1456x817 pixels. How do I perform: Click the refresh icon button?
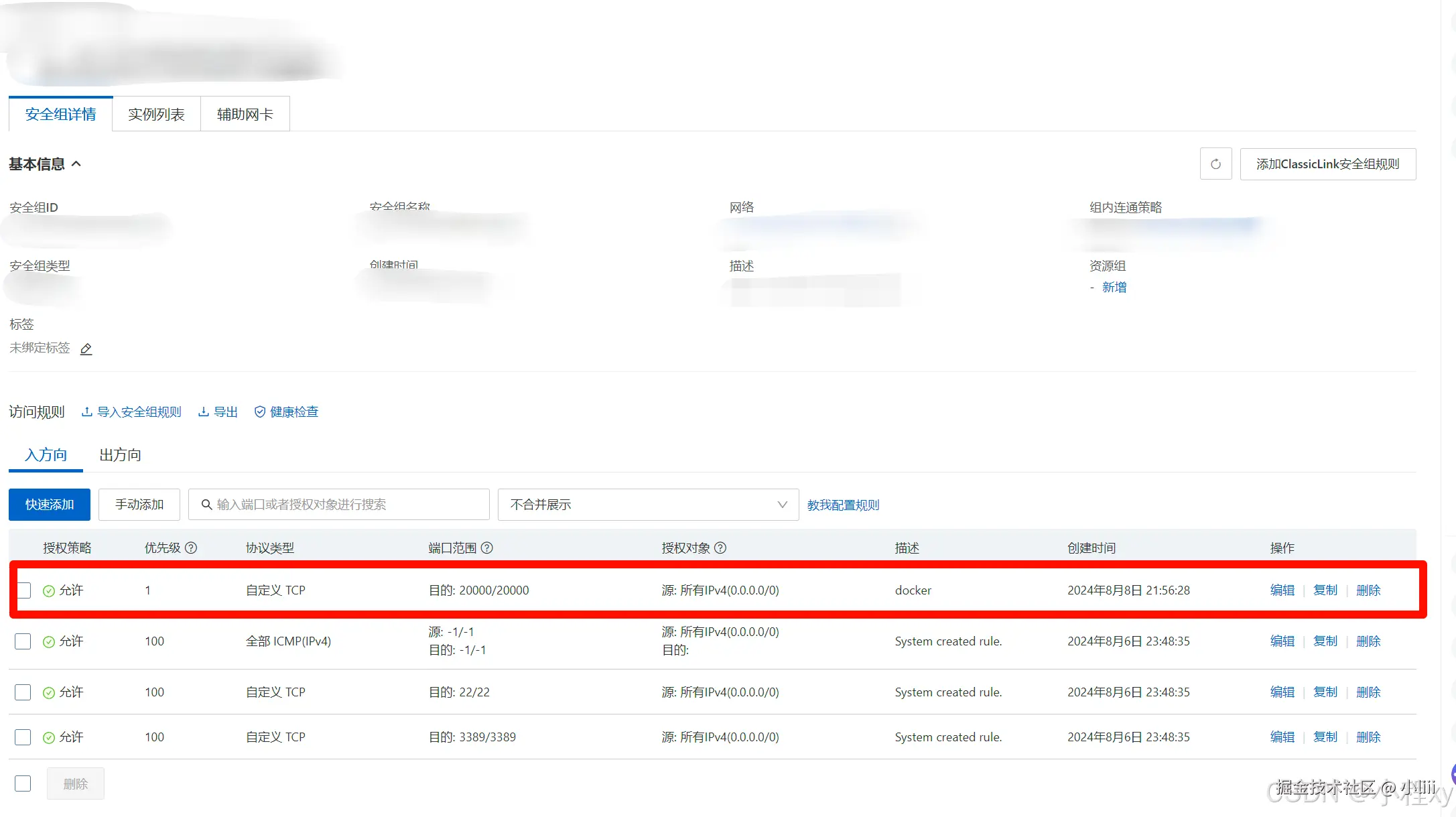pyautogui.click(x=1215, y=164)
